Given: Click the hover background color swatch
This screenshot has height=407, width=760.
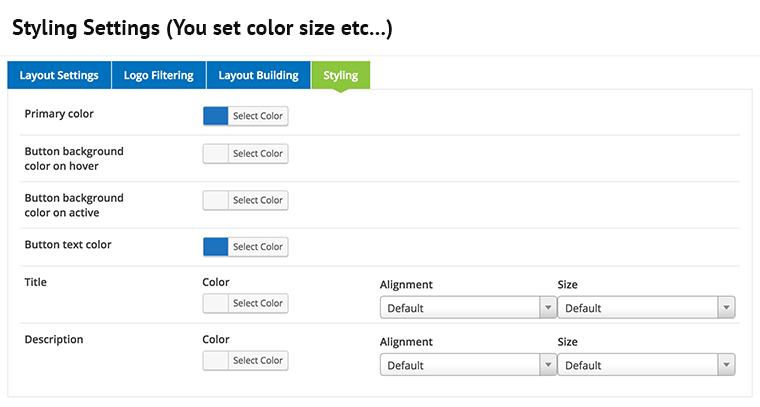Looking at the screenshot, I should tap(216, 153).
